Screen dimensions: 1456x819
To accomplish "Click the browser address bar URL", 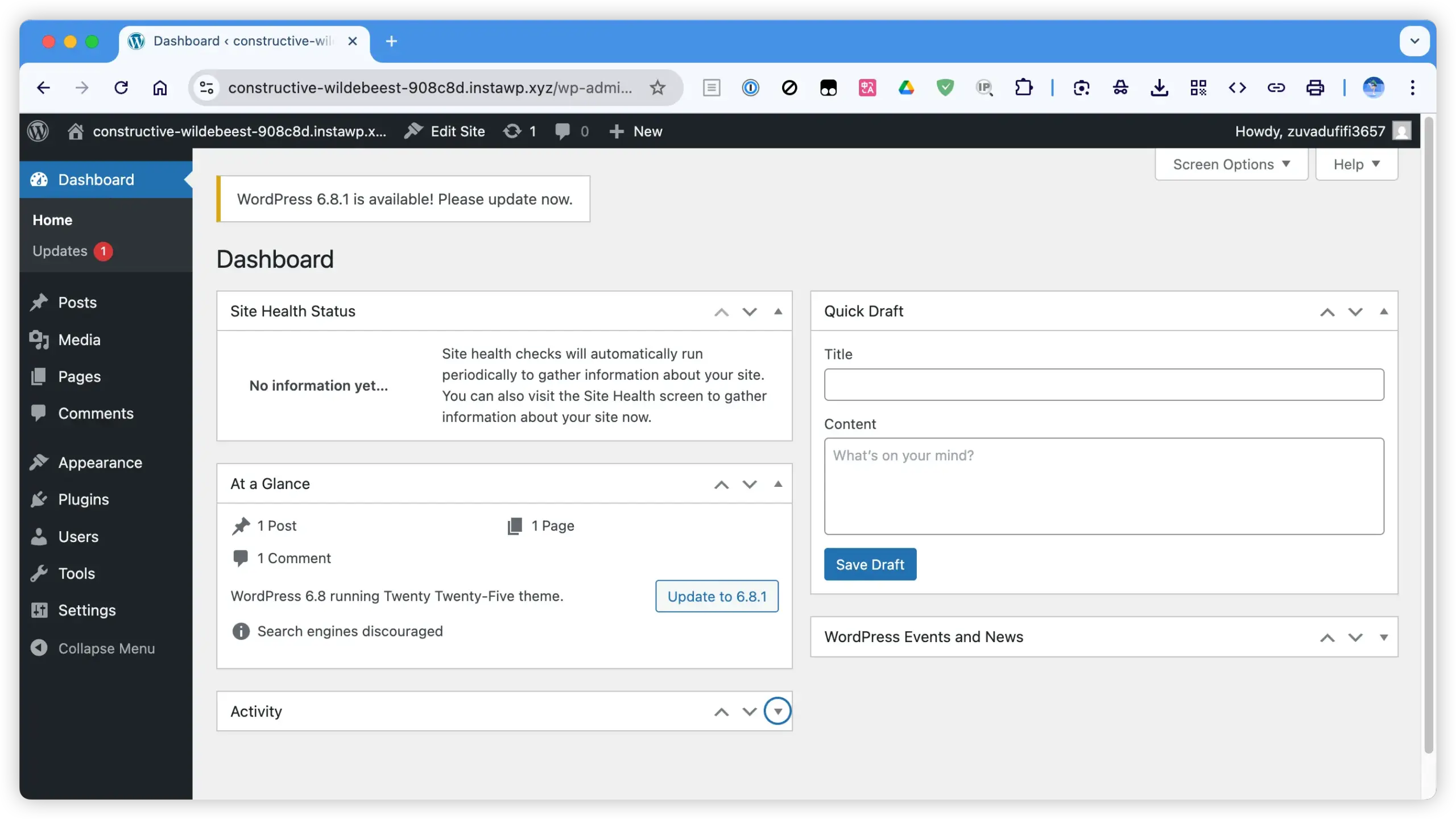I will pyautogui.click(x=430, y=88).
